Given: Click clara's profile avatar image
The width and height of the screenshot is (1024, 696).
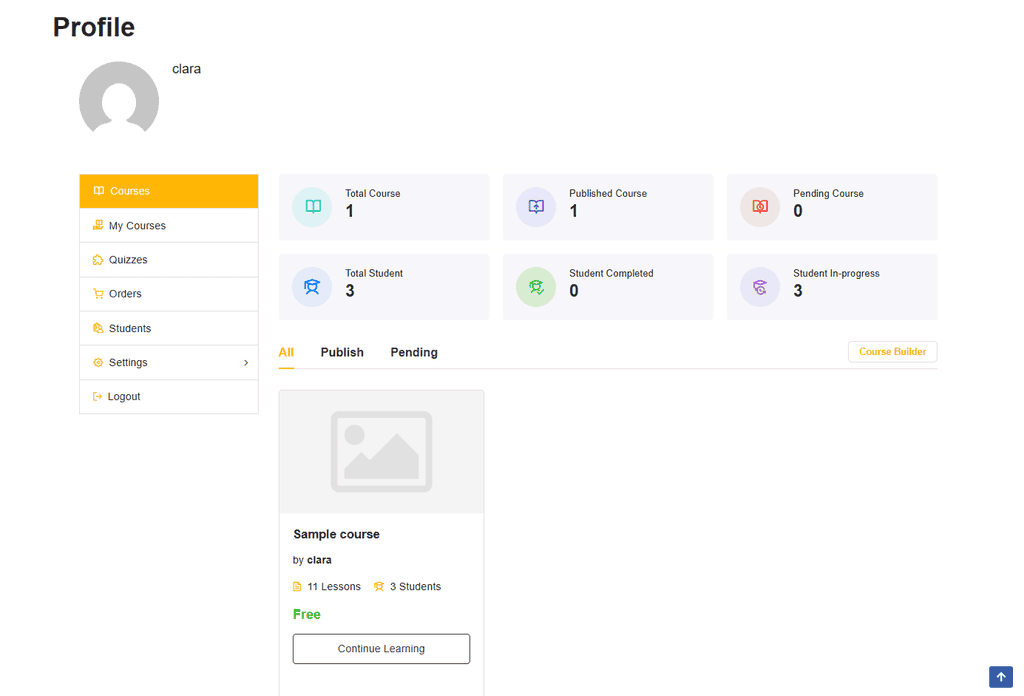Looking at the screenshot, I should tap(119, 99).
